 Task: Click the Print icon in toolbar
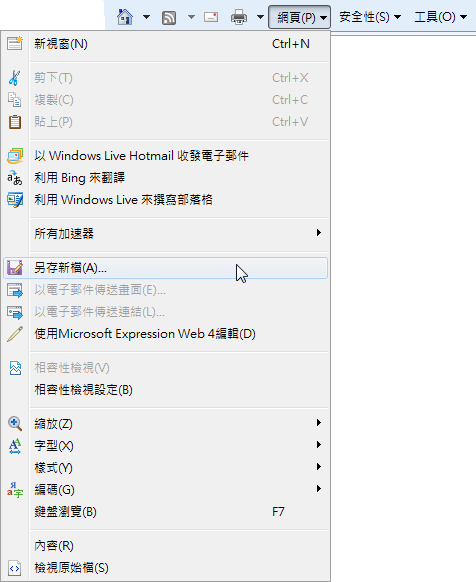pyautogui.click(x=239, y=17)
